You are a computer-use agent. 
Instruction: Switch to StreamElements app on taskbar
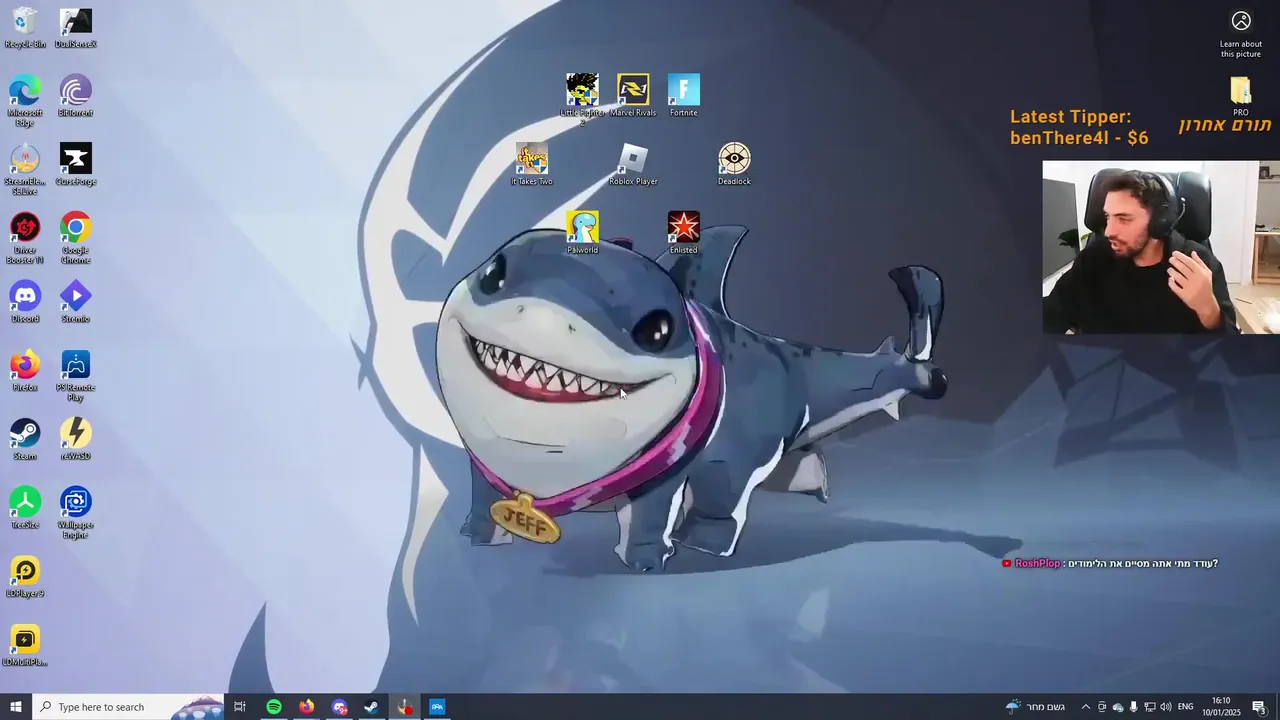404,707
